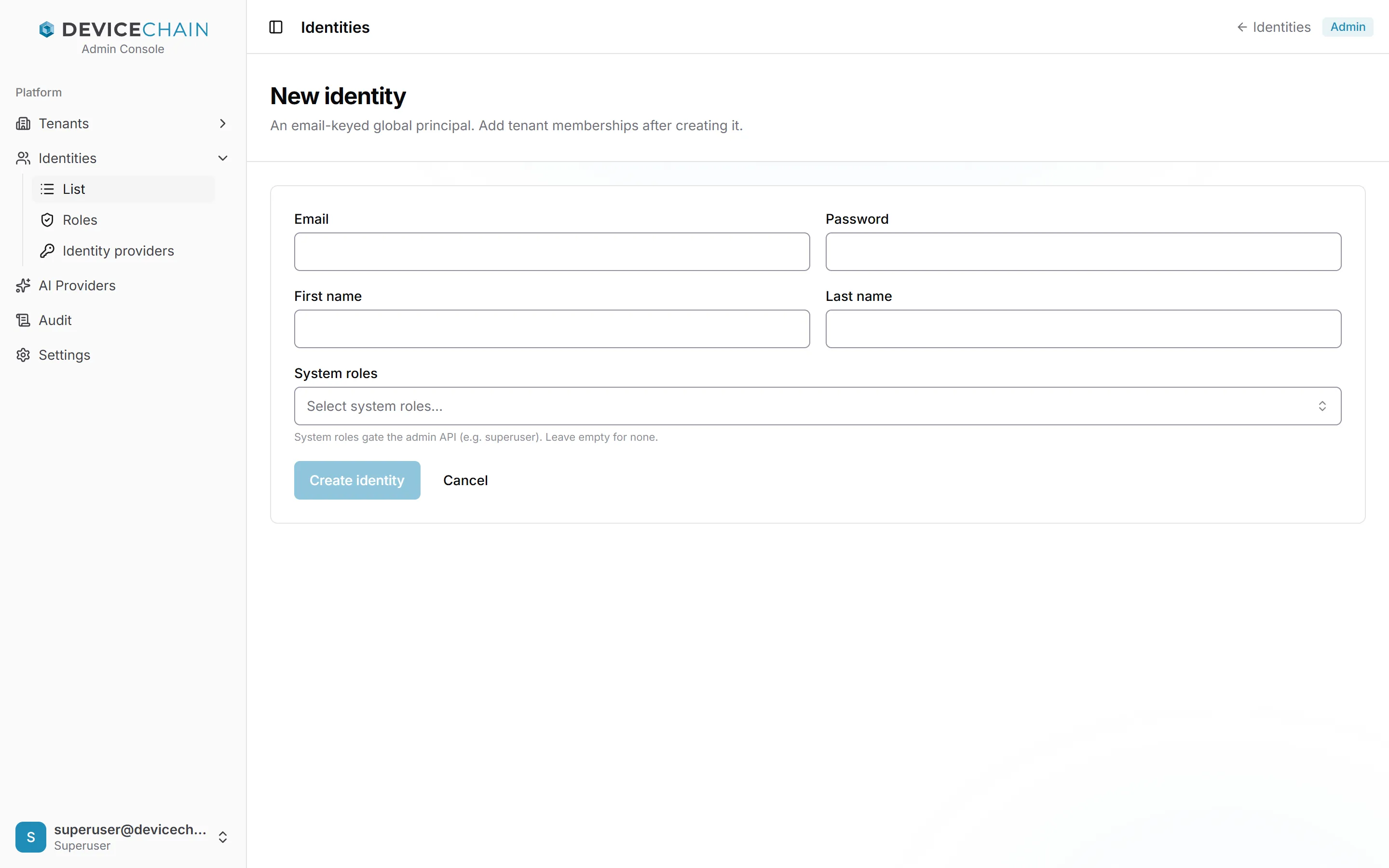The width and height of the screenshot is (1389, 868).
Task: Open the System roles dropdown
Action: coord(817,406)
